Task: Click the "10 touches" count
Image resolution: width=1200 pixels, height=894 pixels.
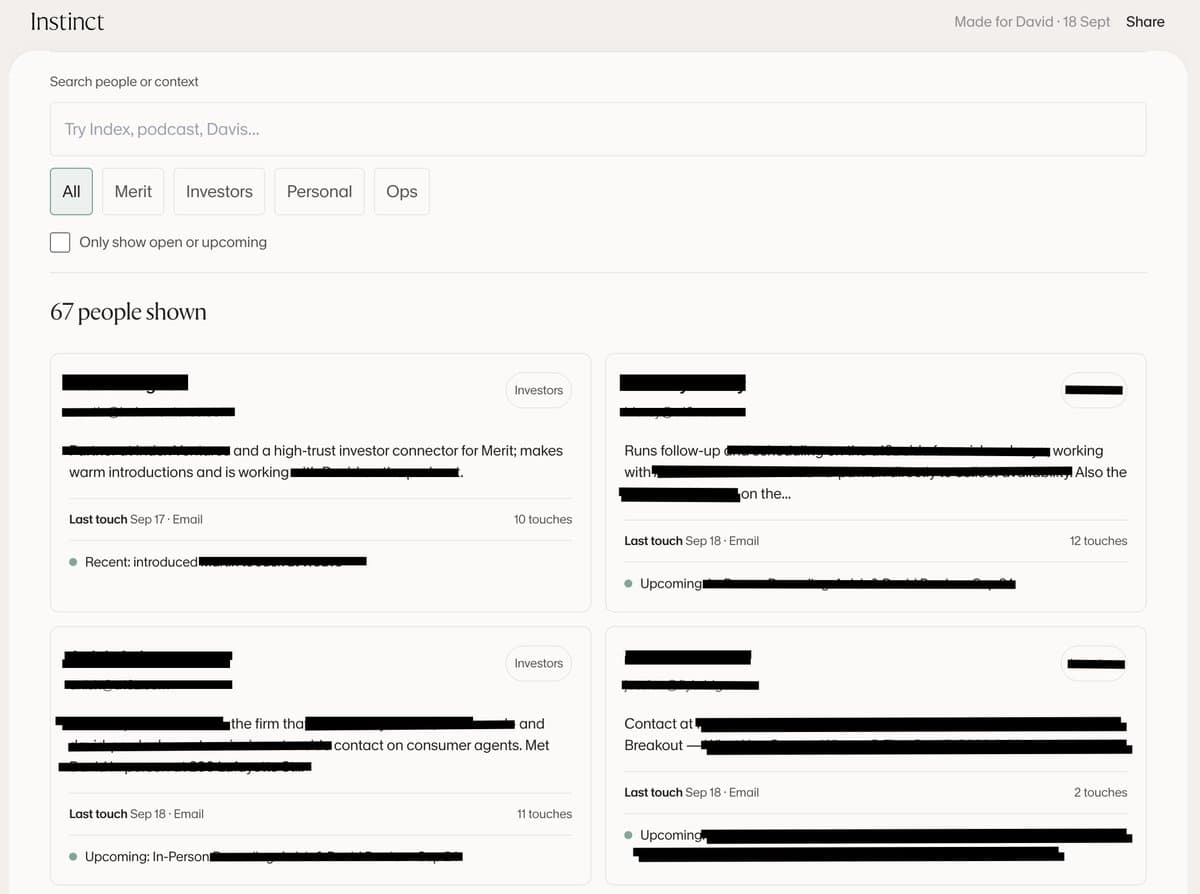Action: 543,519
